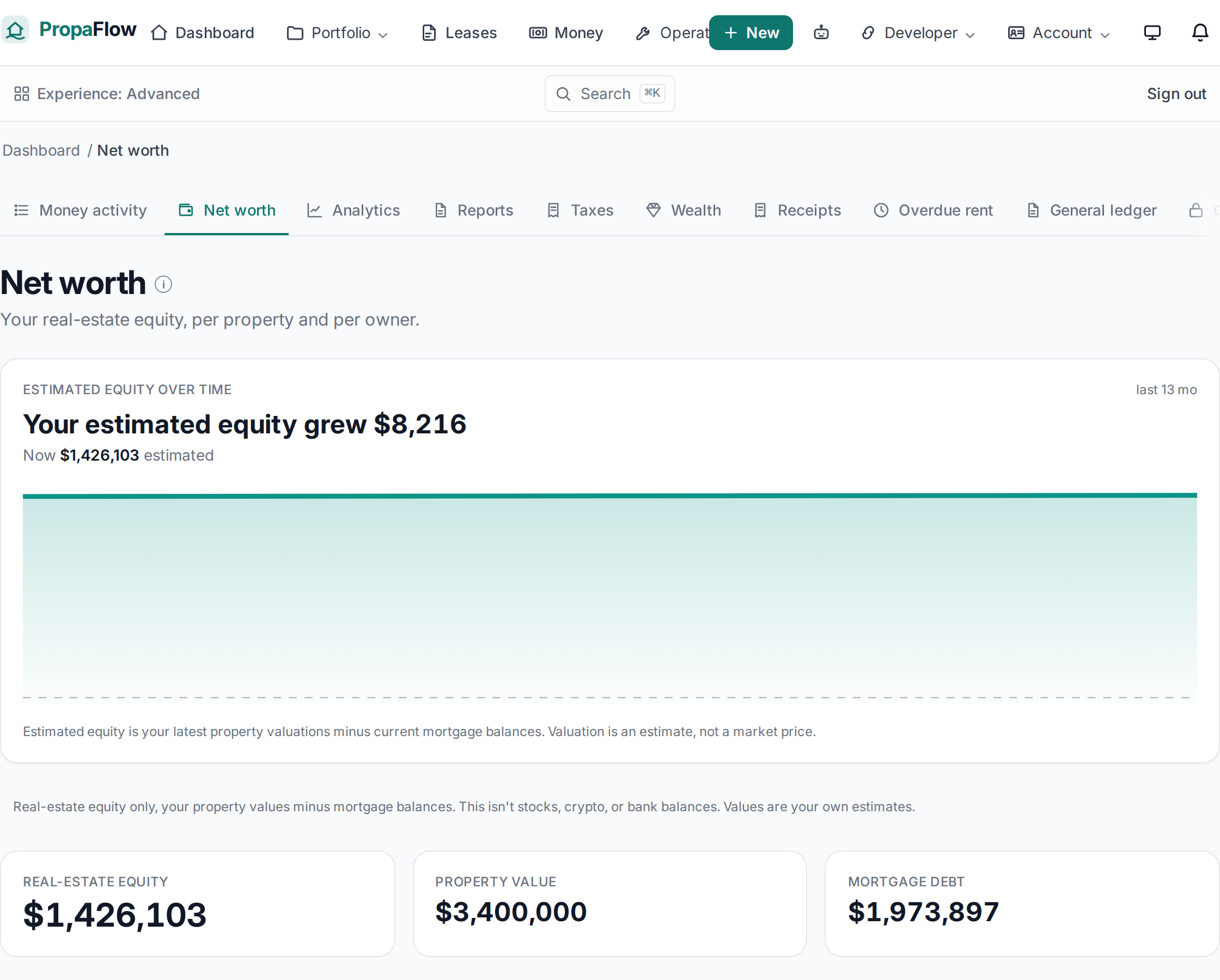Select the Net worth tab
Viewport: 1220px width, 980px height.
coord(227,210)
